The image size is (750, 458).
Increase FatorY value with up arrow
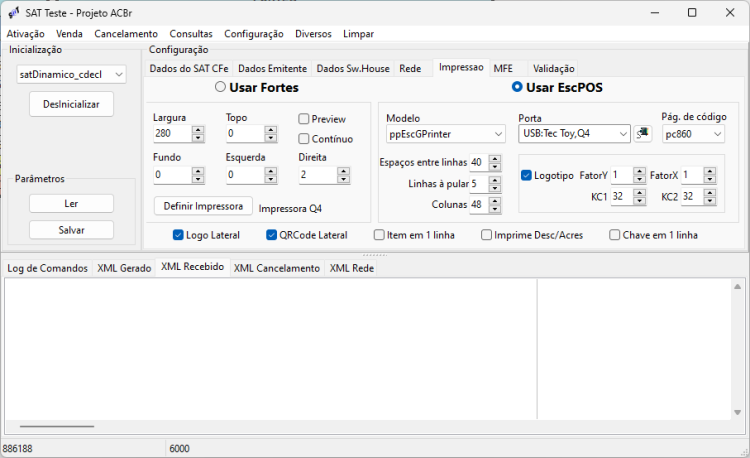pyautogui.click(x=640, y=171)
